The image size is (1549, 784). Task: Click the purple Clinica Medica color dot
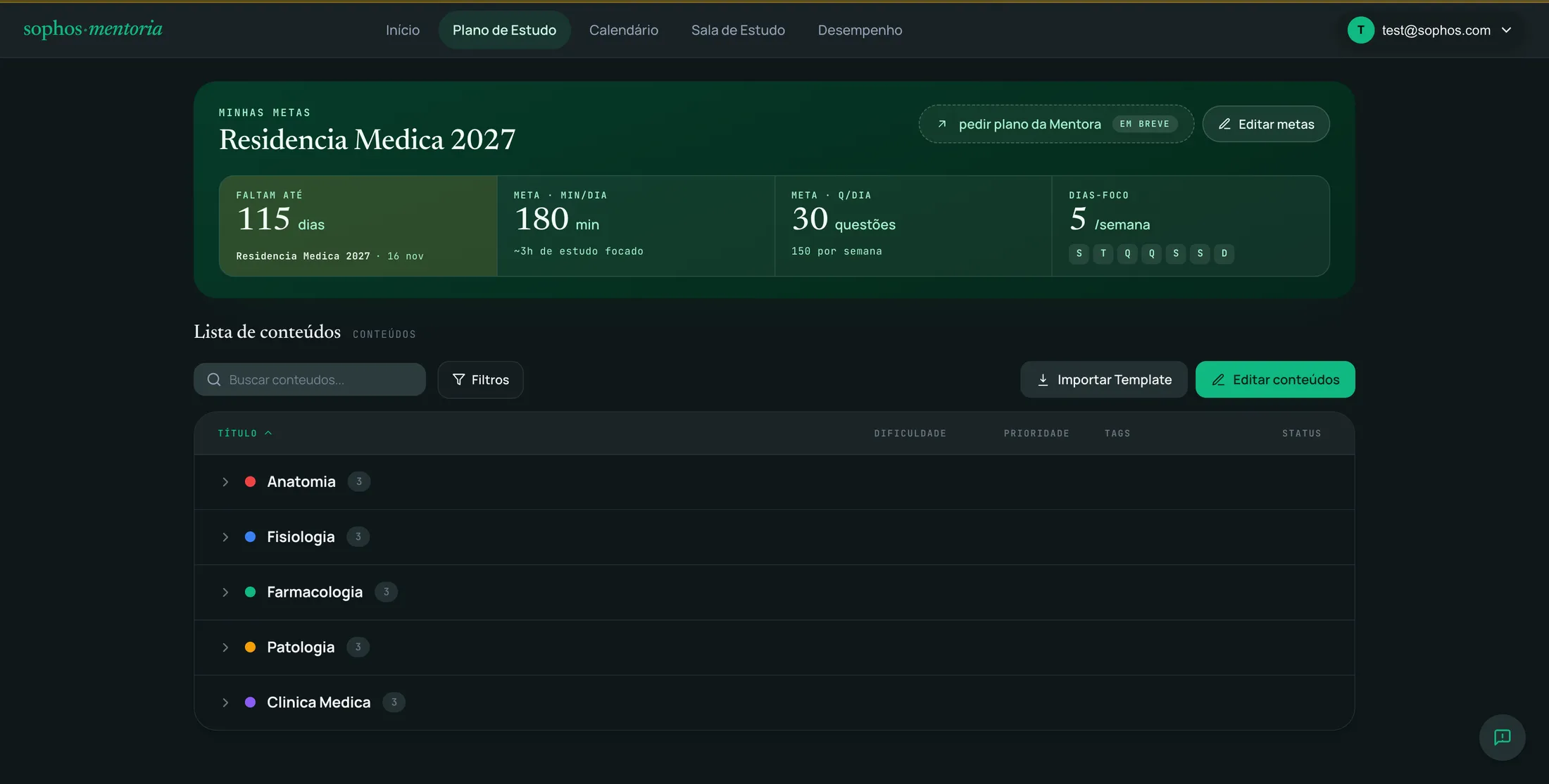[250, 702]
